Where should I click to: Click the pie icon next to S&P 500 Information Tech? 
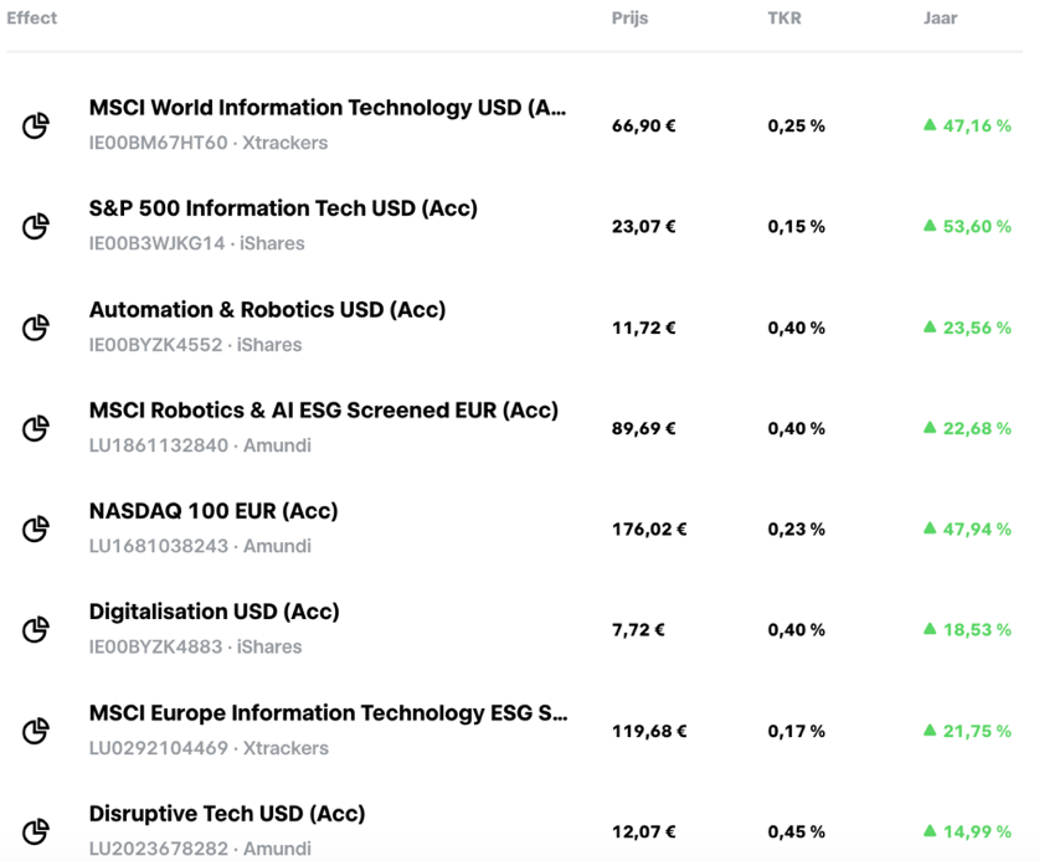(36, 226)
